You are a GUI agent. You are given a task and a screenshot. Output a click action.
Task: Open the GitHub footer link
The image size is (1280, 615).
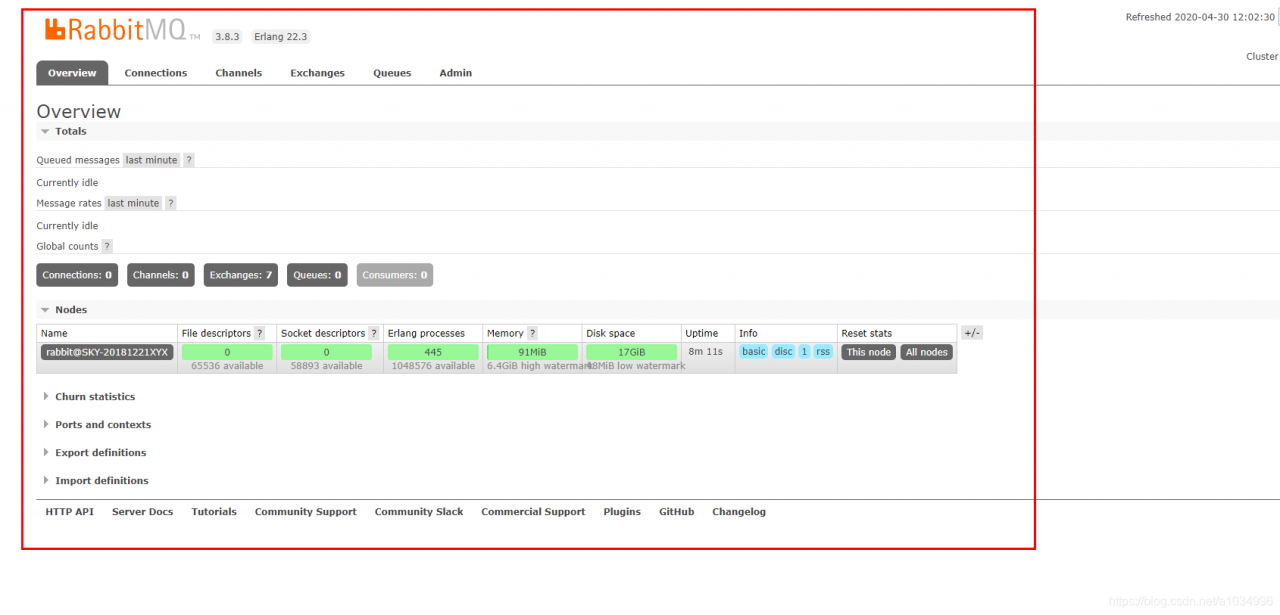point(677,512)
